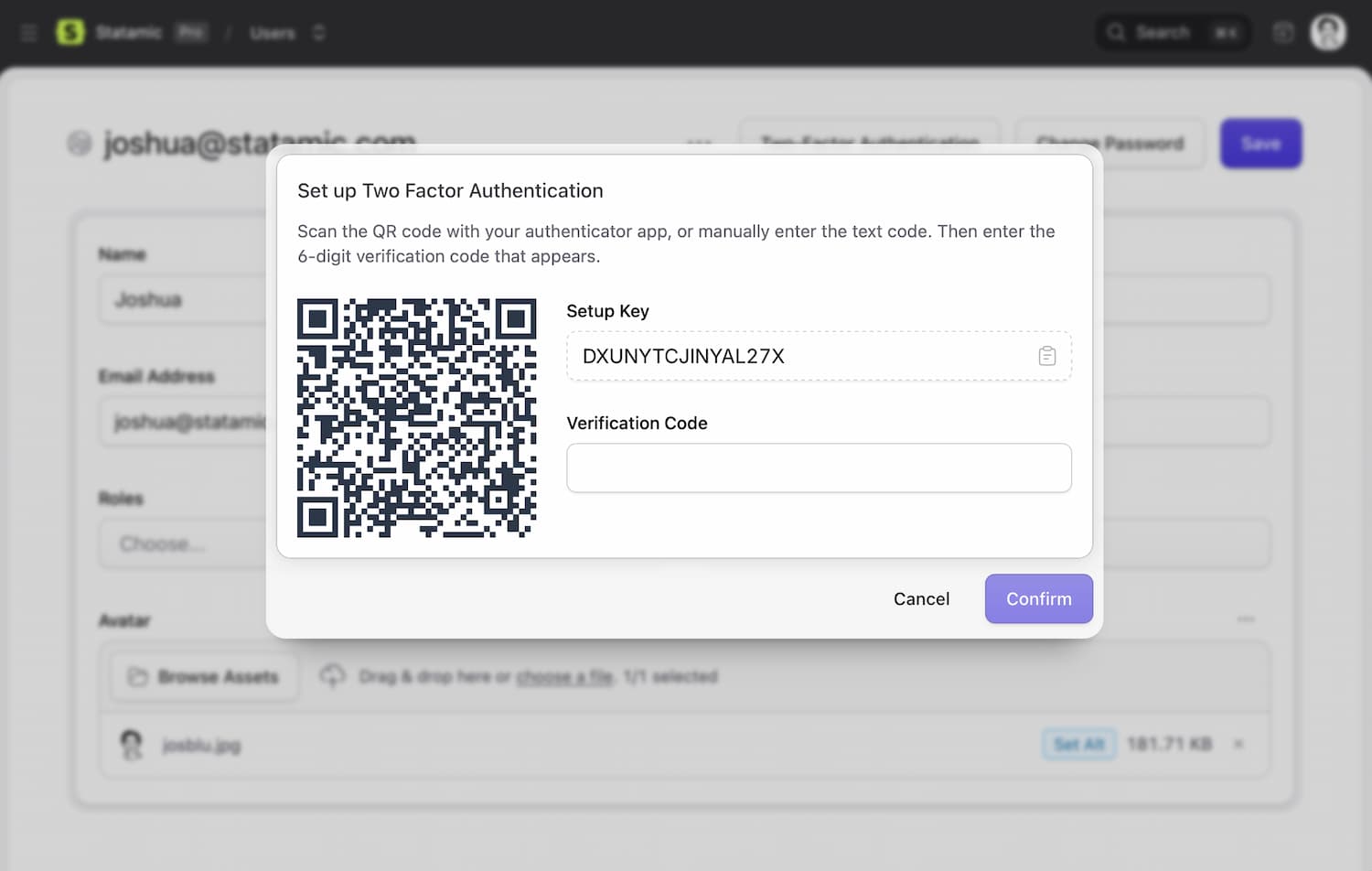
Task: Click the Set Alt badge
Action: [1078, 744]
